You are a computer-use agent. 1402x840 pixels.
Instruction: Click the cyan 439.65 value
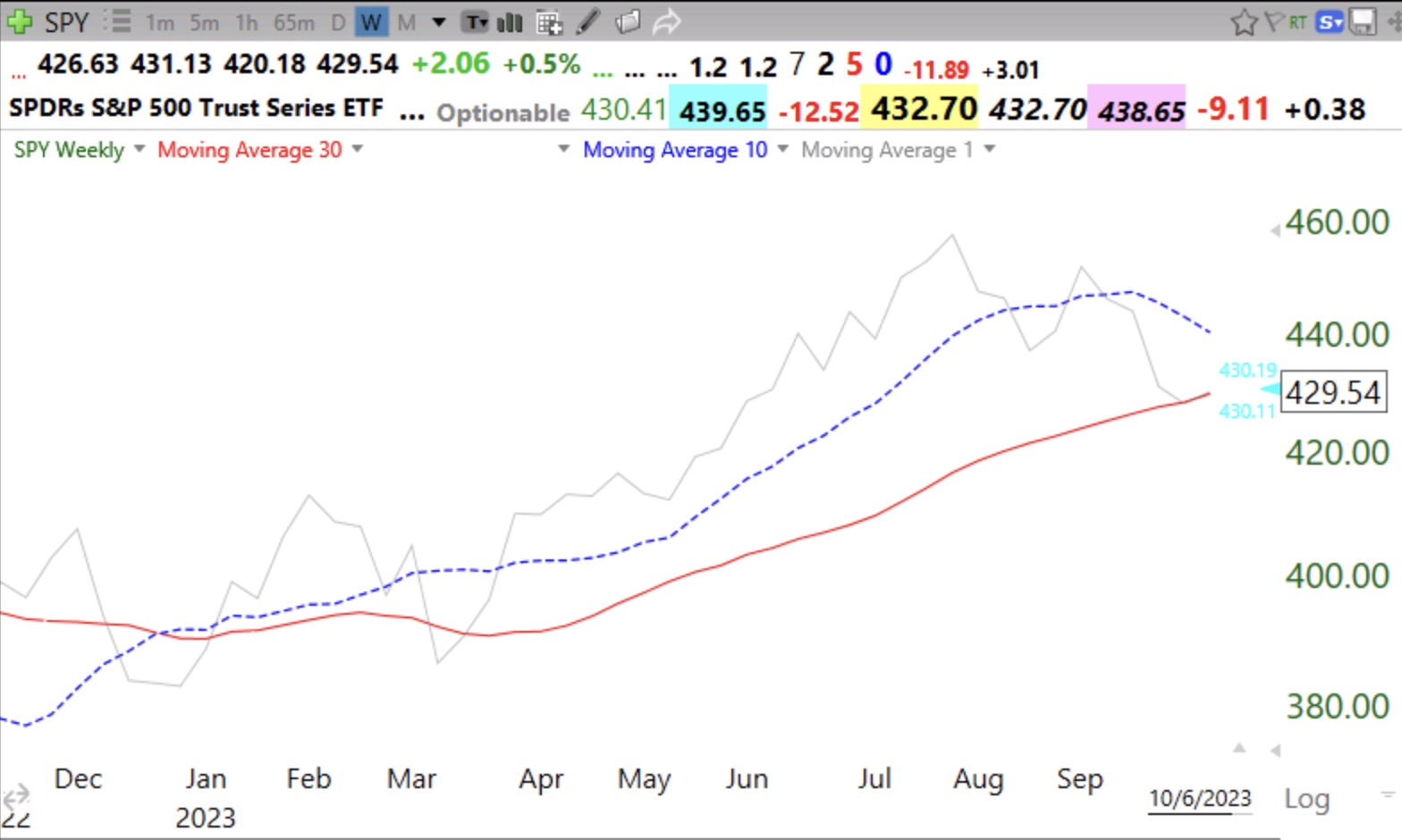coord(718,108)
